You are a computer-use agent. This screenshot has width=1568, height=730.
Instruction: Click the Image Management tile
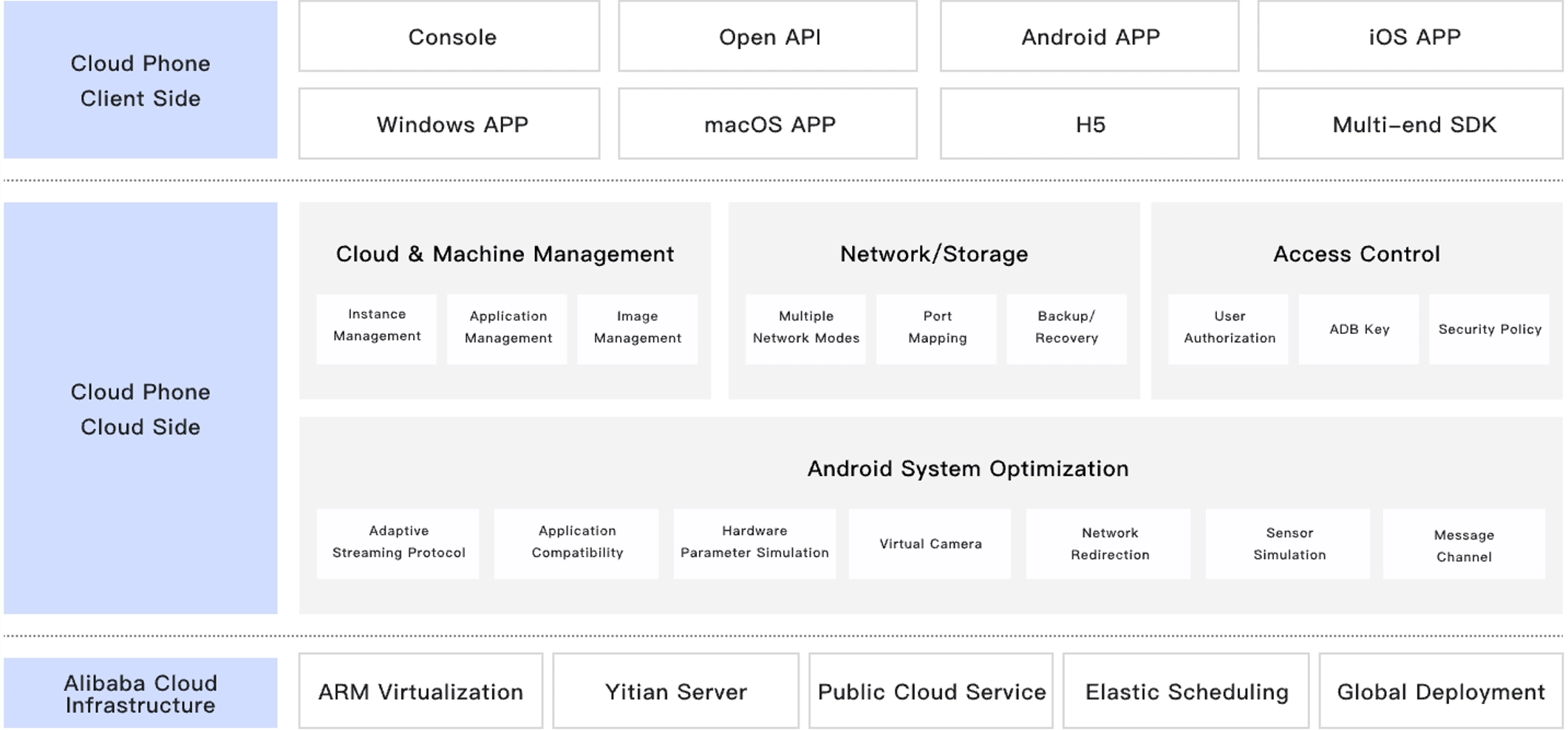pos(638,329)
